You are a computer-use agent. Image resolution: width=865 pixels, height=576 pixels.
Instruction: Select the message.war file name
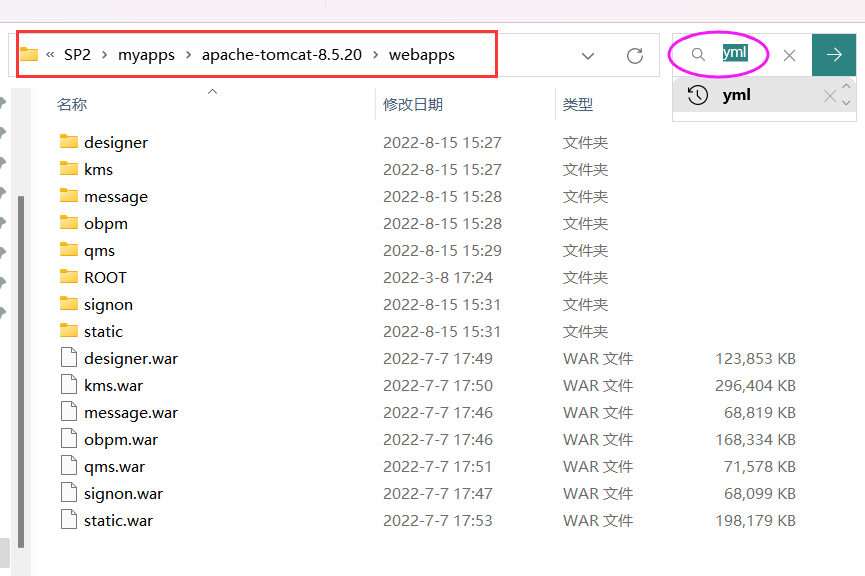131,413
